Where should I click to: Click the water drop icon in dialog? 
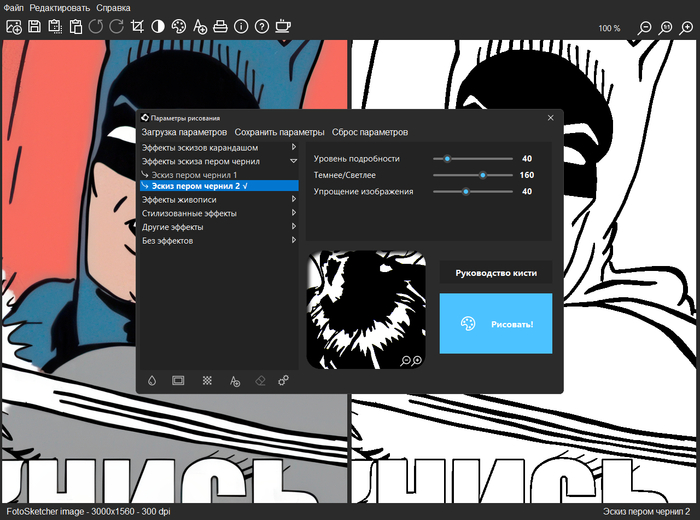[153, 381]
